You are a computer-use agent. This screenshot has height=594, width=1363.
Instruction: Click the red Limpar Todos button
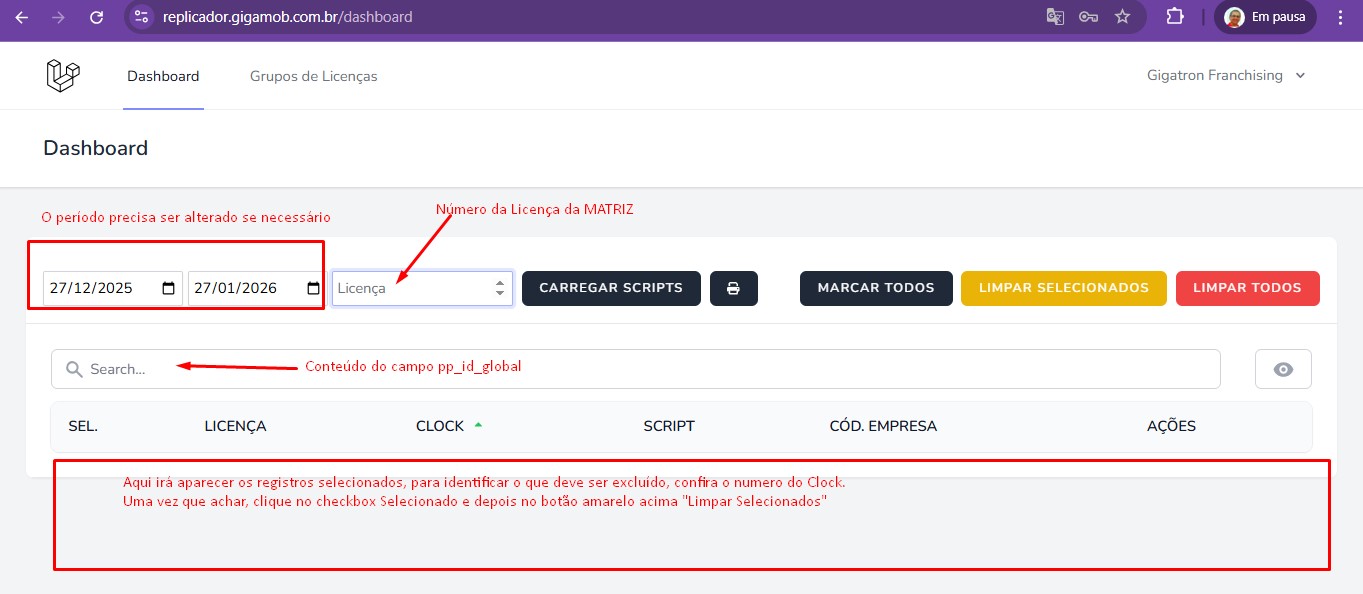(1247, 288)
